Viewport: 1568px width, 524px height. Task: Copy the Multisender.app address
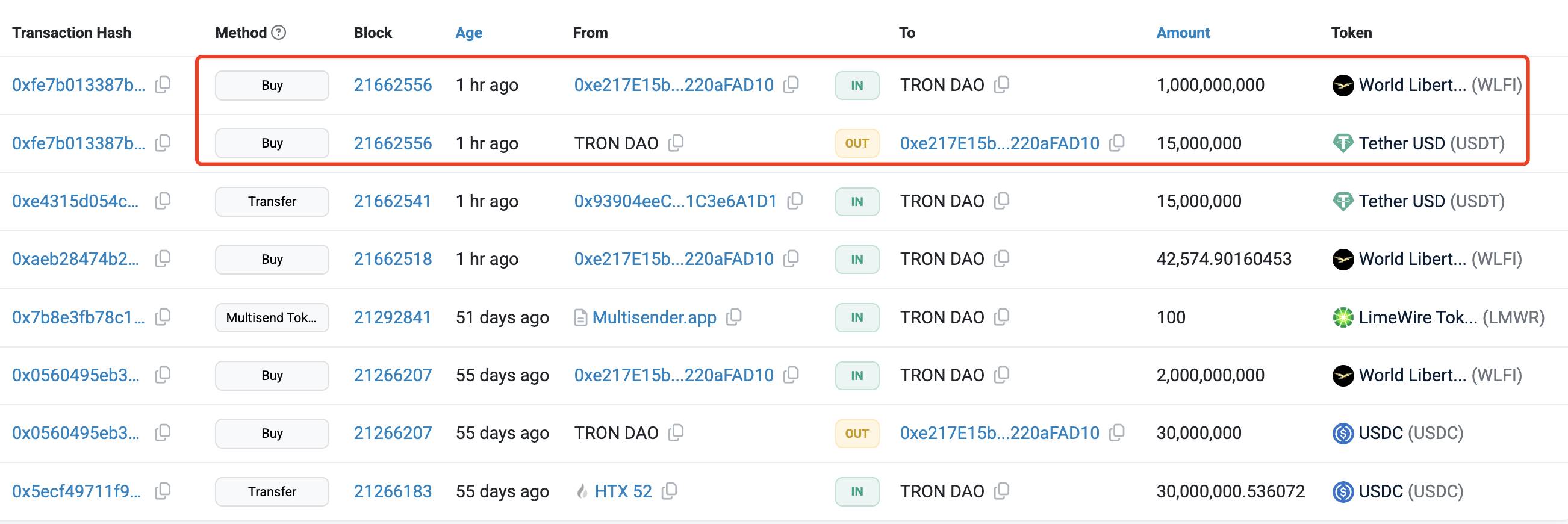tap(734, 317)
